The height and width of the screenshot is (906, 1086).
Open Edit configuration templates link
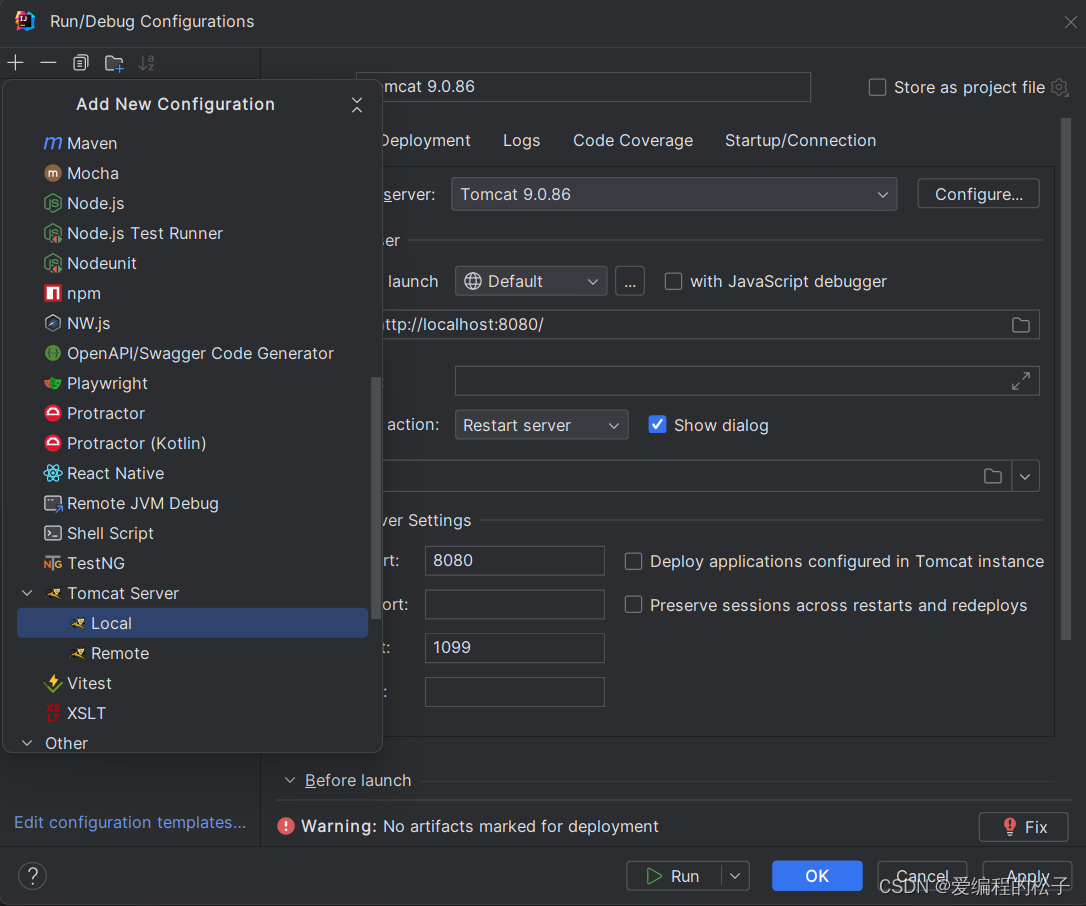(130, 822)
